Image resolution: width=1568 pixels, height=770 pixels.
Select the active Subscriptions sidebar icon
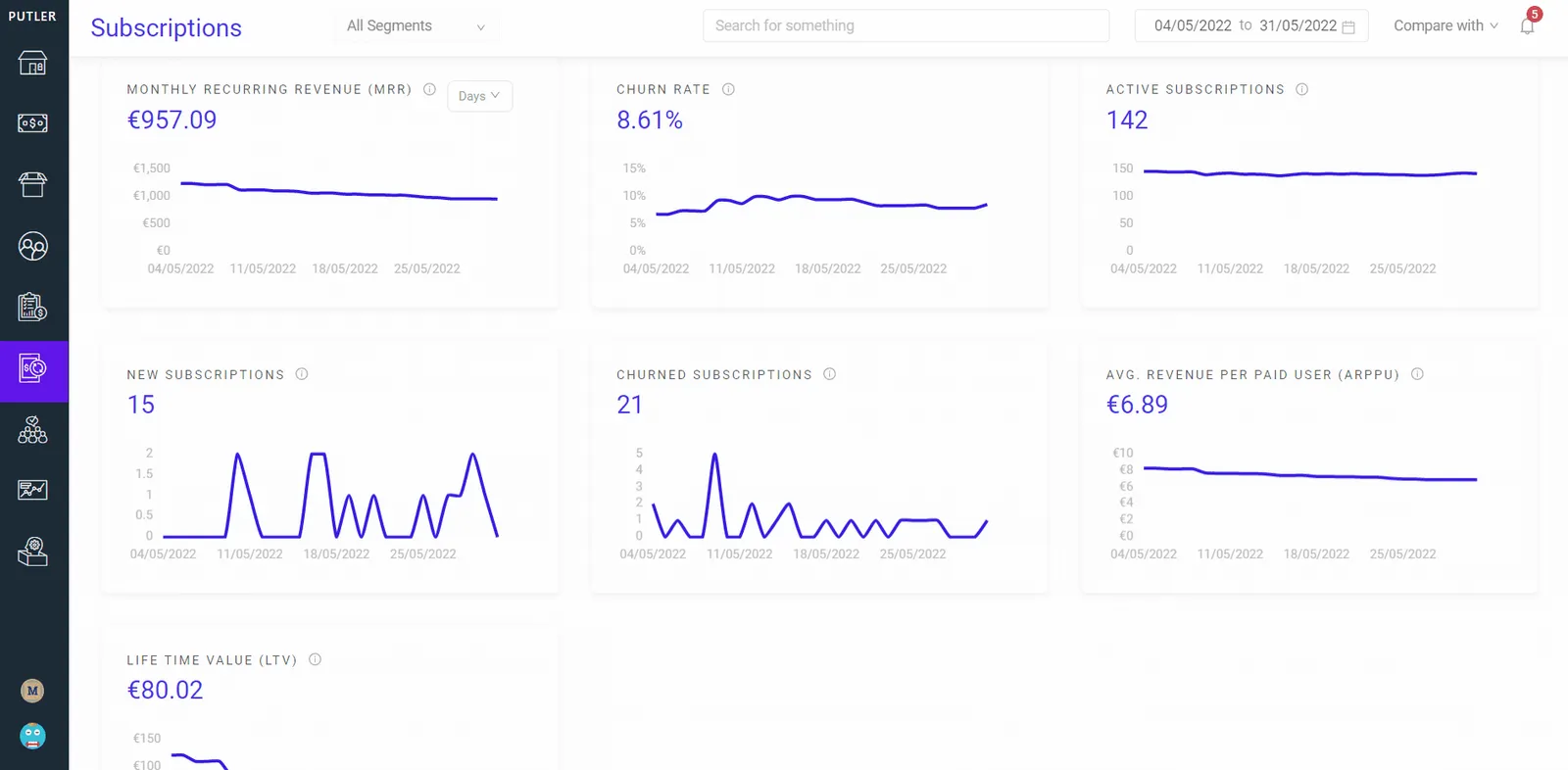pos(33,369)
